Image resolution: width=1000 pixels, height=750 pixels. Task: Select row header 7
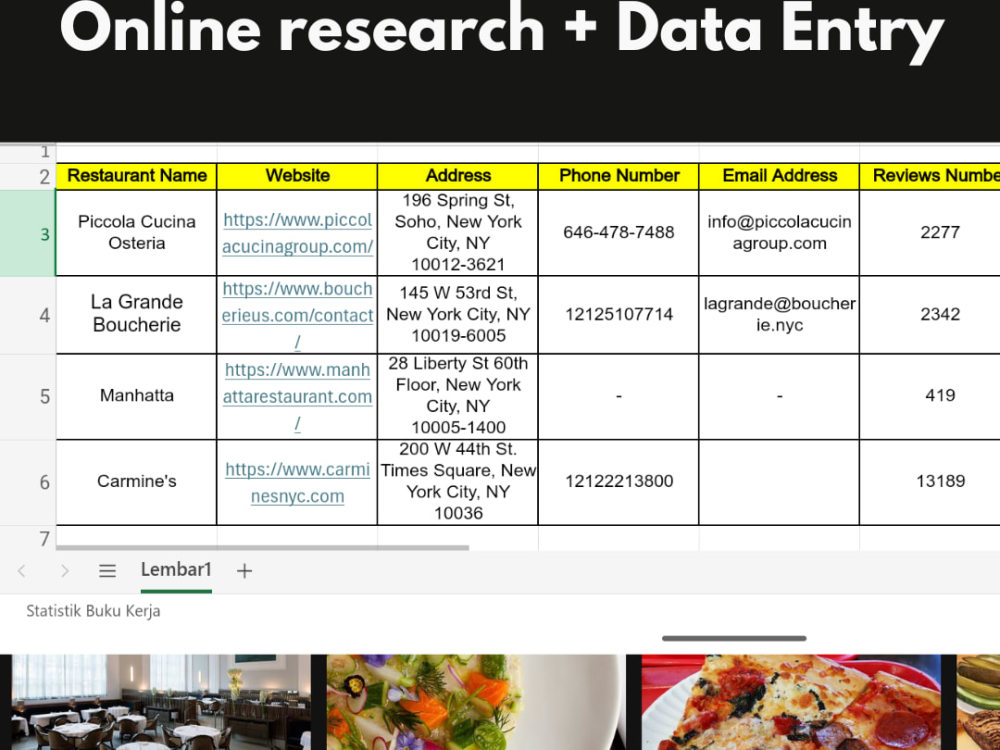coord(28,539)
